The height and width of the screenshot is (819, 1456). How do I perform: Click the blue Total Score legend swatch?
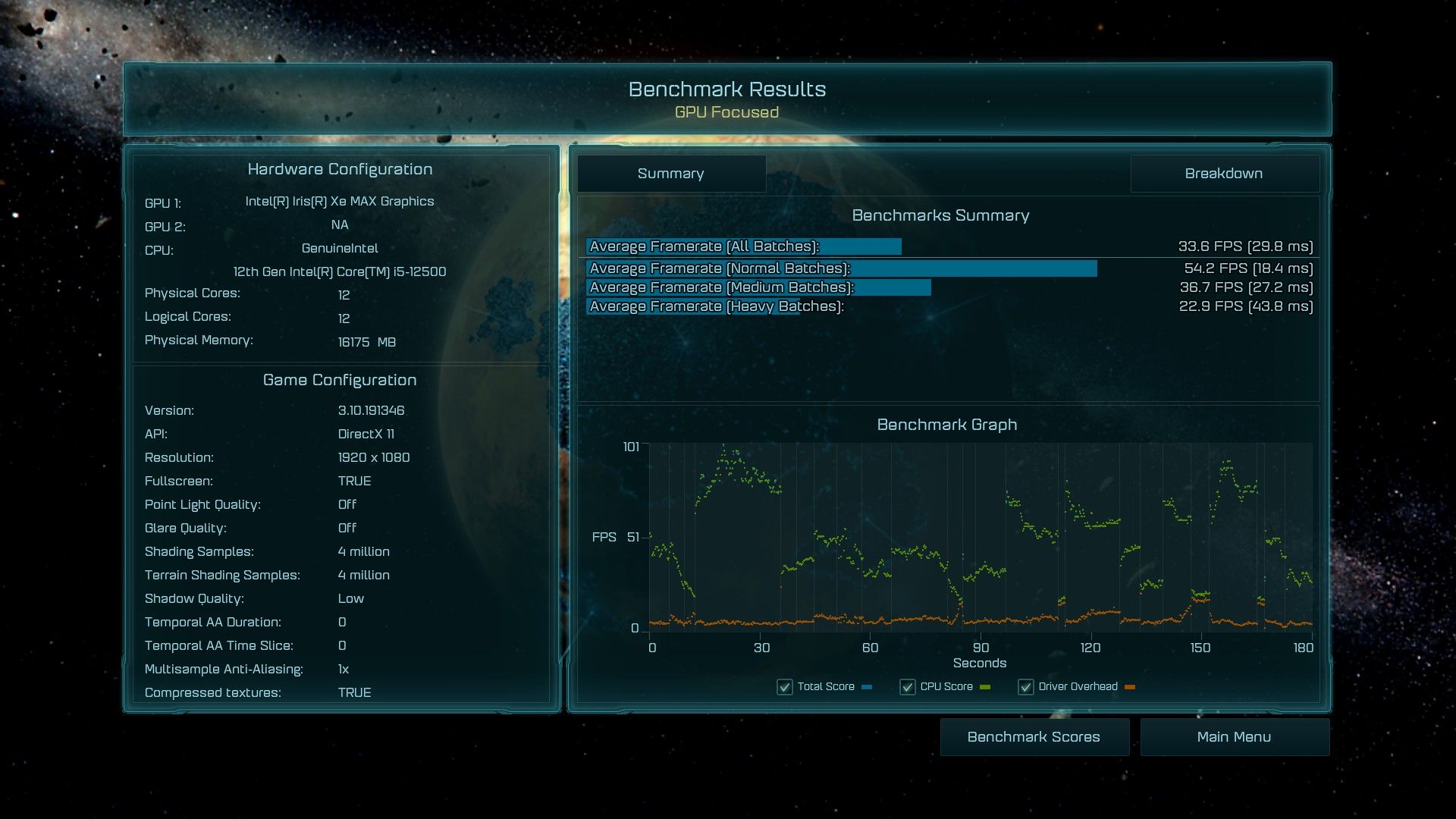pyautogui.click(x=867, y=687)
